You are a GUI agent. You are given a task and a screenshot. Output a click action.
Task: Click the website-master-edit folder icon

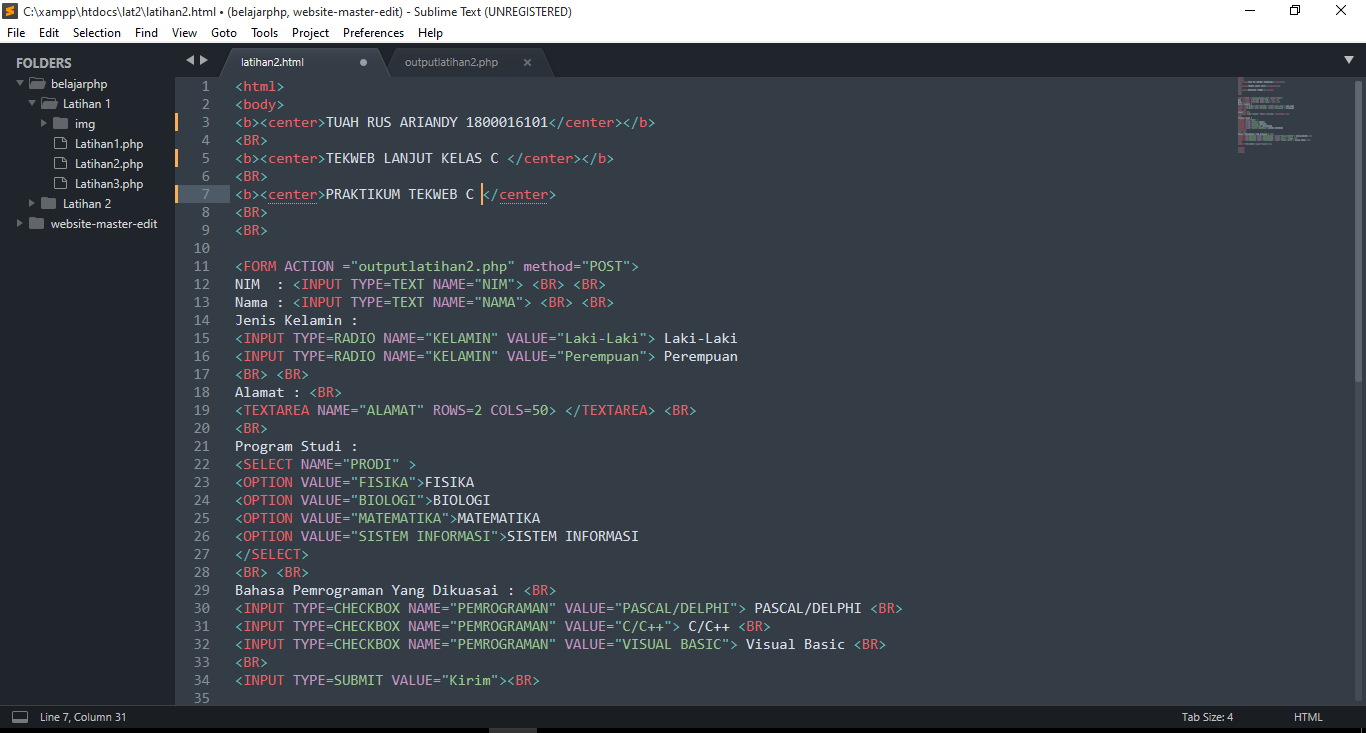point(36,224)
